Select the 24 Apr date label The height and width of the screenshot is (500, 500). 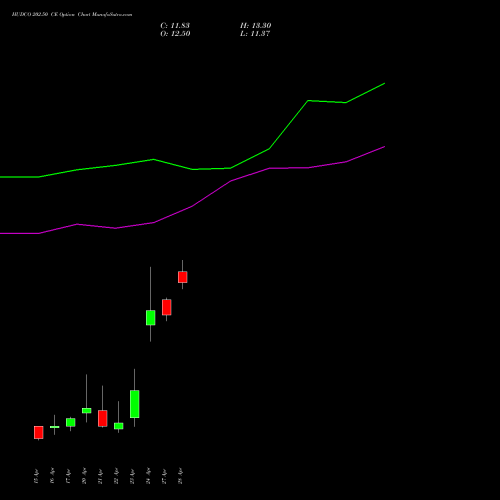pos(148,476)
